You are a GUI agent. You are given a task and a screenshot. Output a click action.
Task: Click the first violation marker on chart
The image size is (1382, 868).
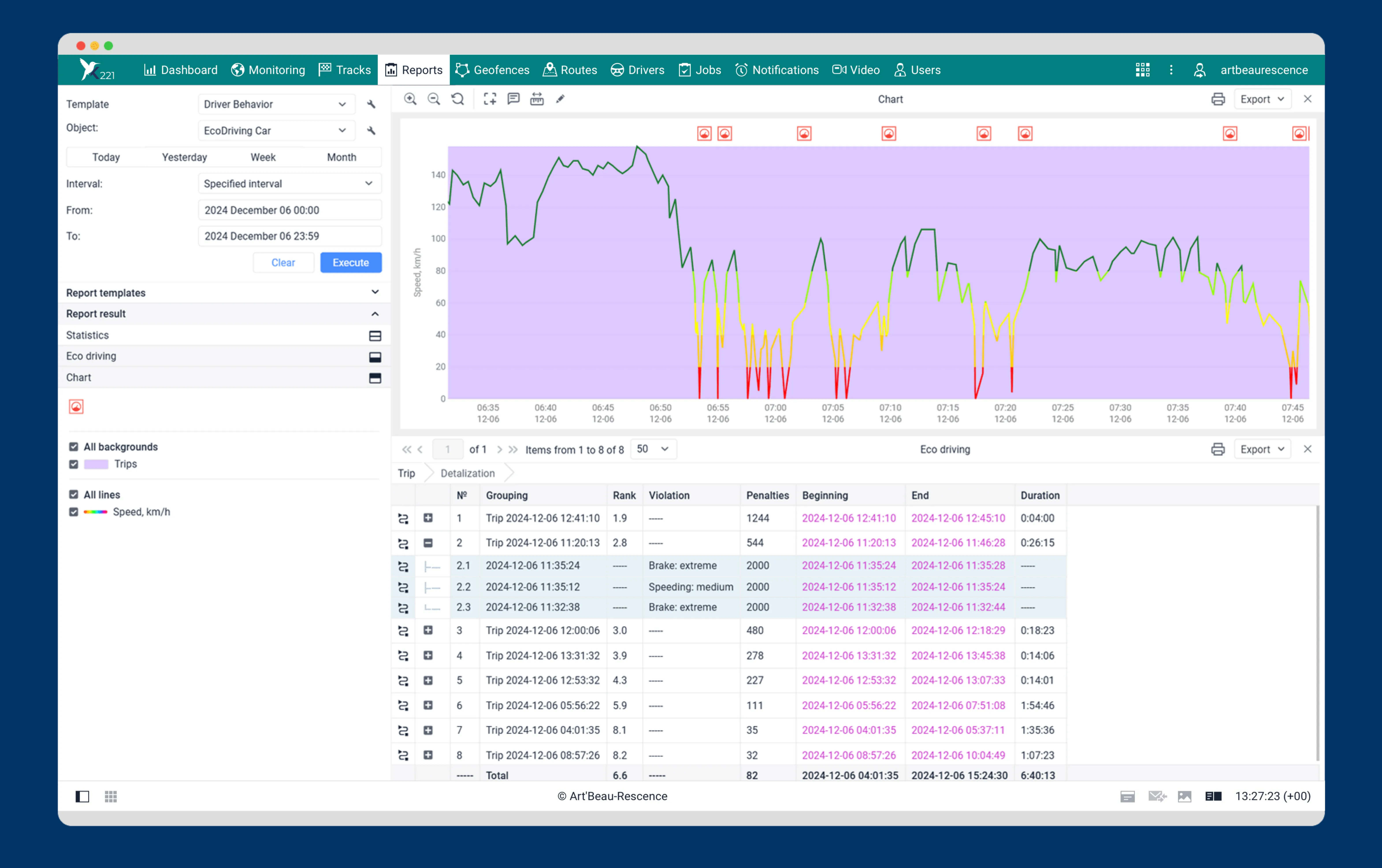[704, 134]
